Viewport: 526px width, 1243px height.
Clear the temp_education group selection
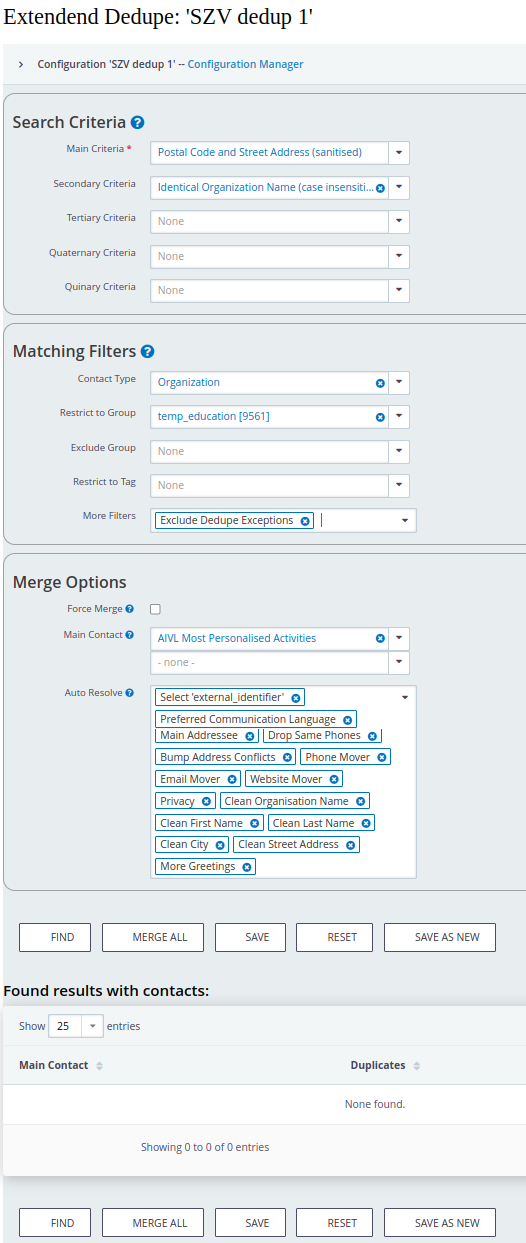pyautogui.click(x=380, y=417)
